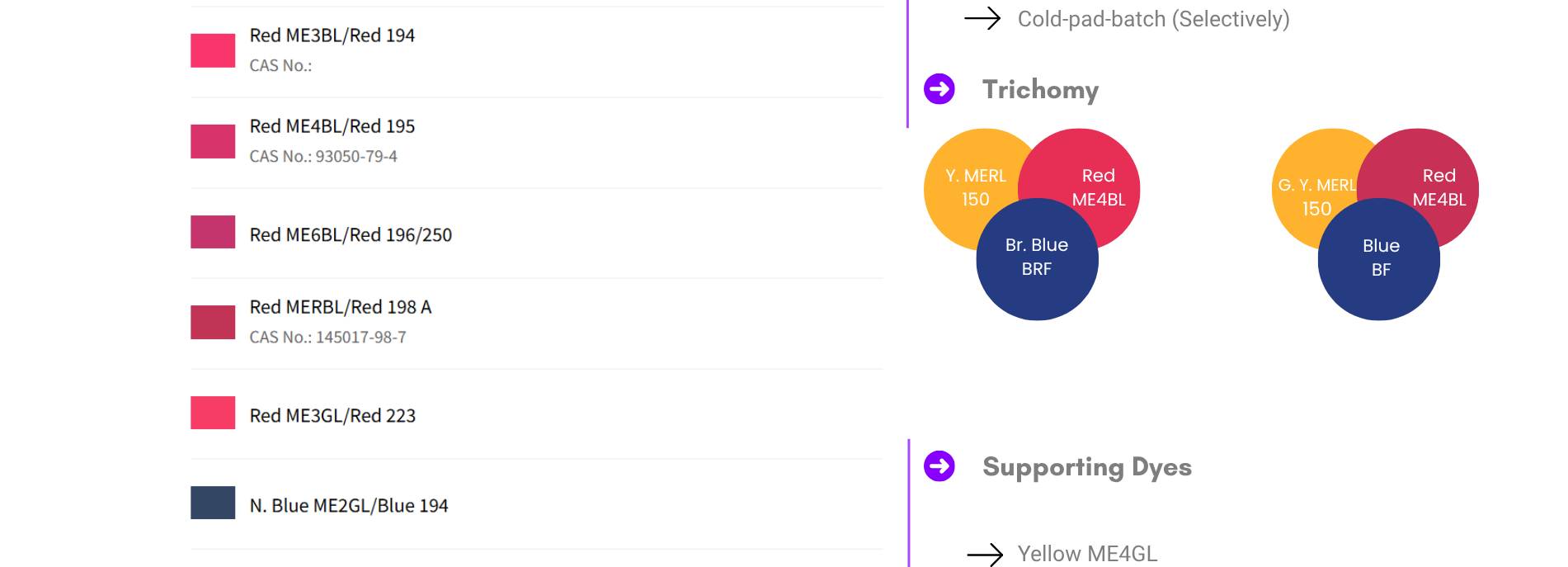Open the Red MERBL/Red 198 A link

click(x=341, y=307)
